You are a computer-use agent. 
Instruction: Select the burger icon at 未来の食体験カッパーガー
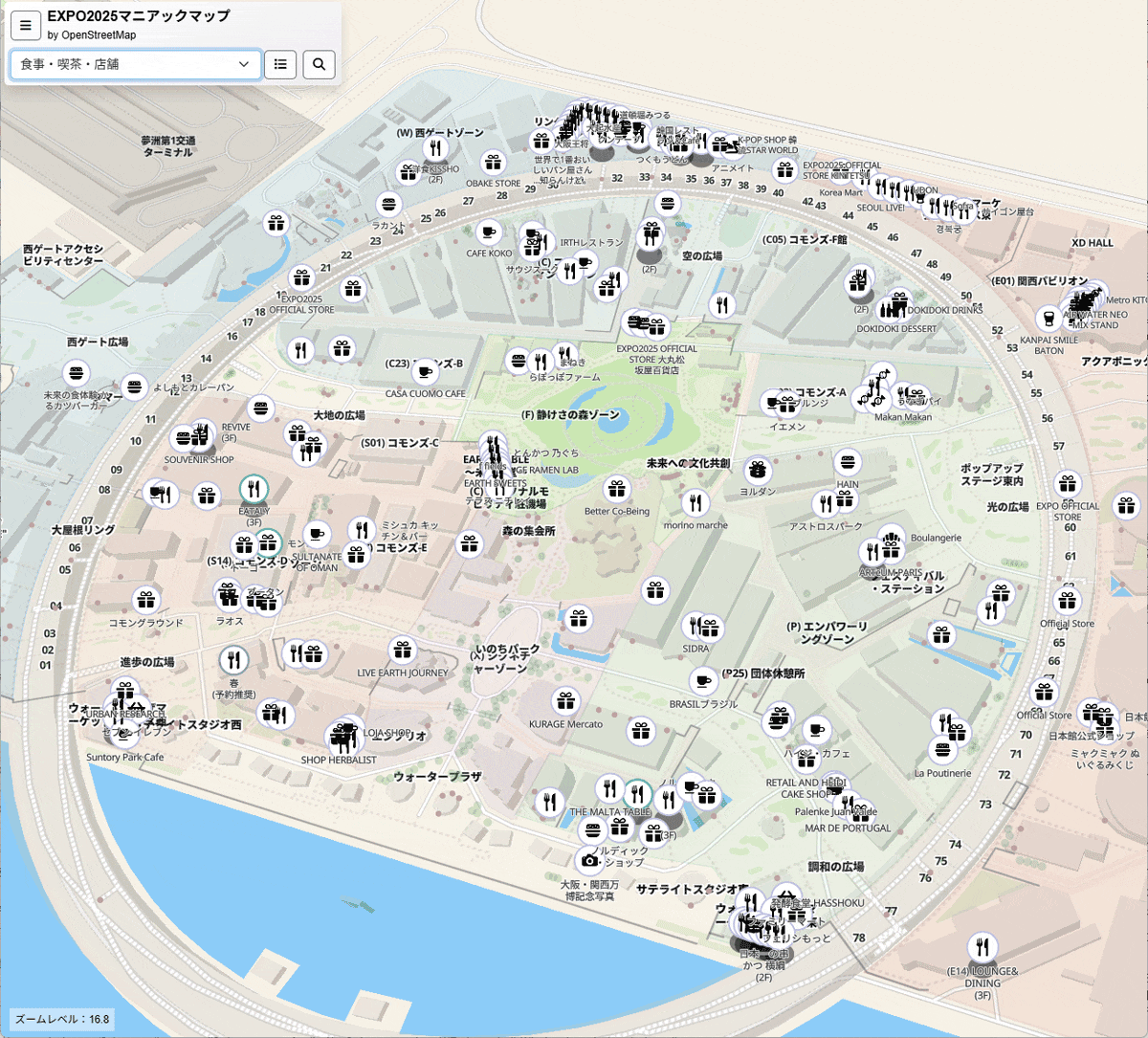[x=77, y=373]
